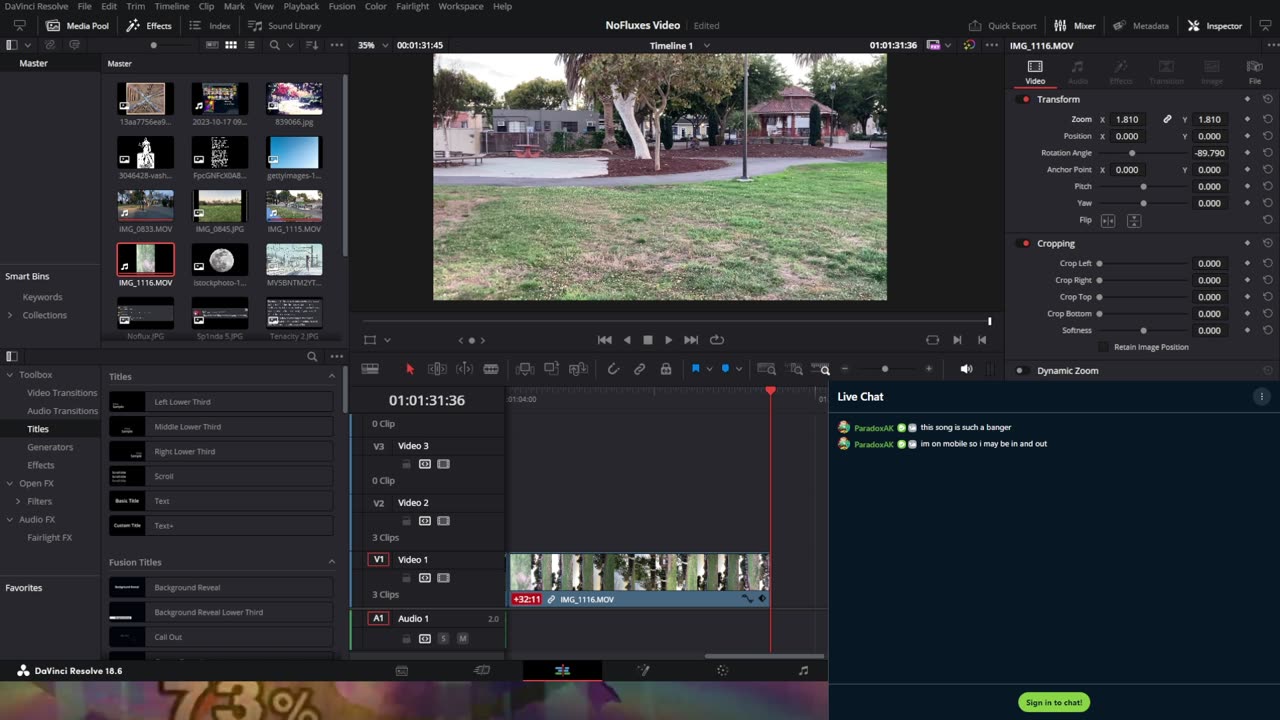1280x720 pixels.
Task: Collapse the Fusion Titles category chevron
Action: pyautogui.click(x=332, y=562)
